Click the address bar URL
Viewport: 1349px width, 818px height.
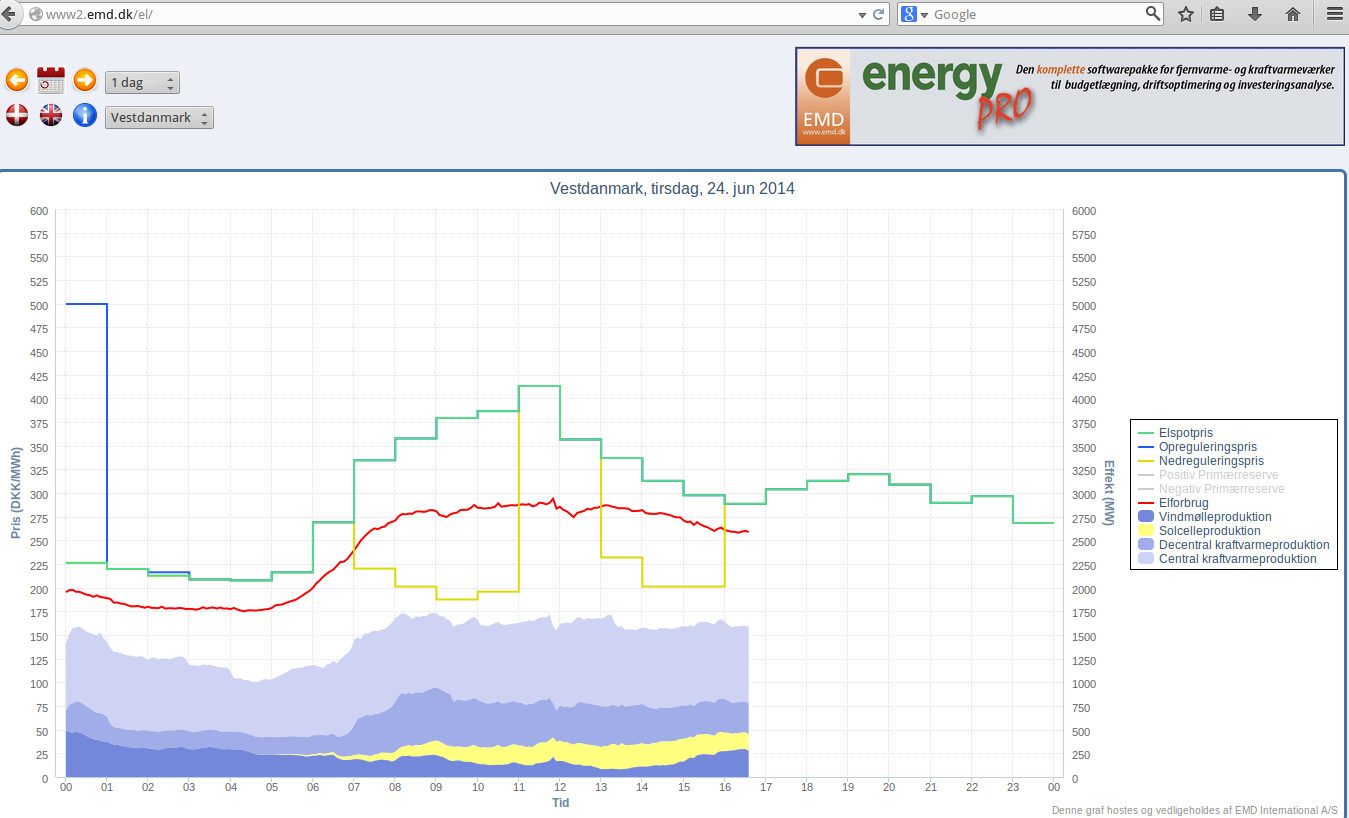tap(99, 14)
